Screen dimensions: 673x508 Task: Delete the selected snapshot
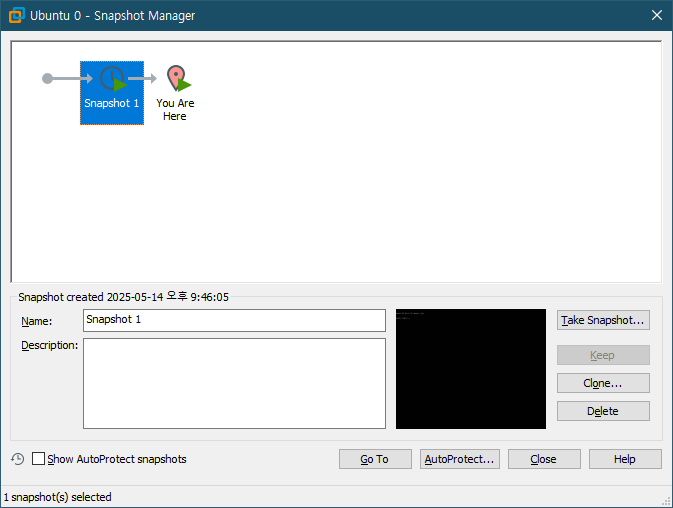[x=603, y=411]
